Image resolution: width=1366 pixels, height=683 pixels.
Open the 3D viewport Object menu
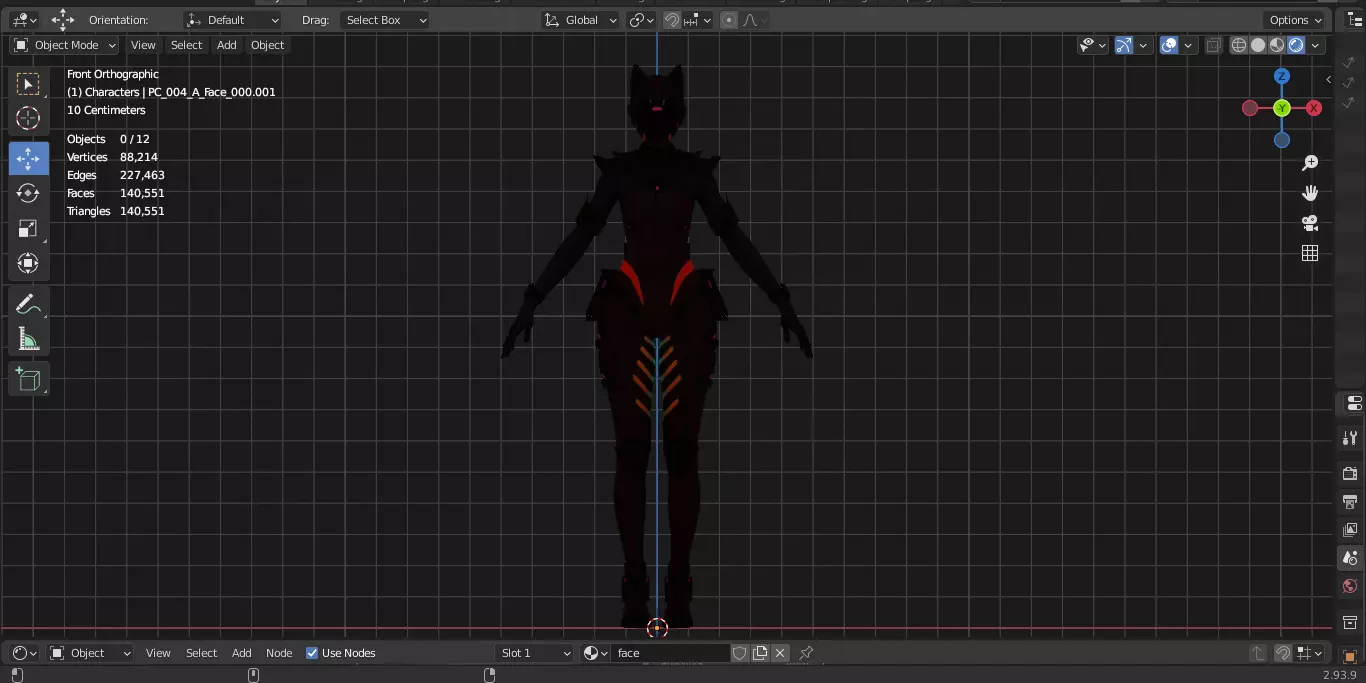267,45
